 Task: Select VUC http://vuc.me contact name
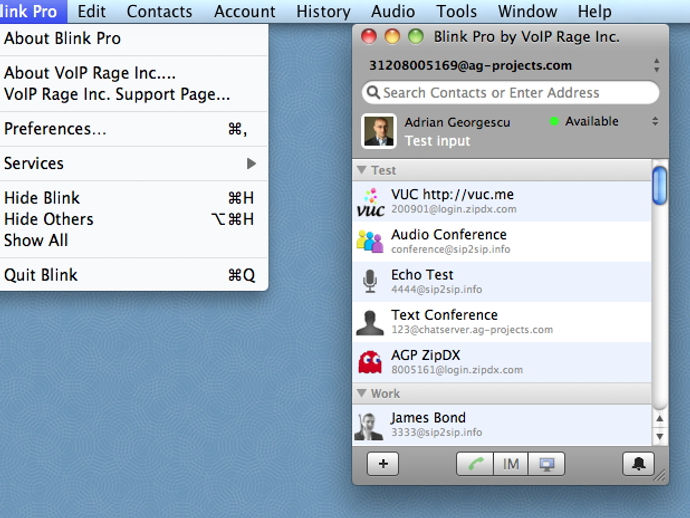pos(452,194)
